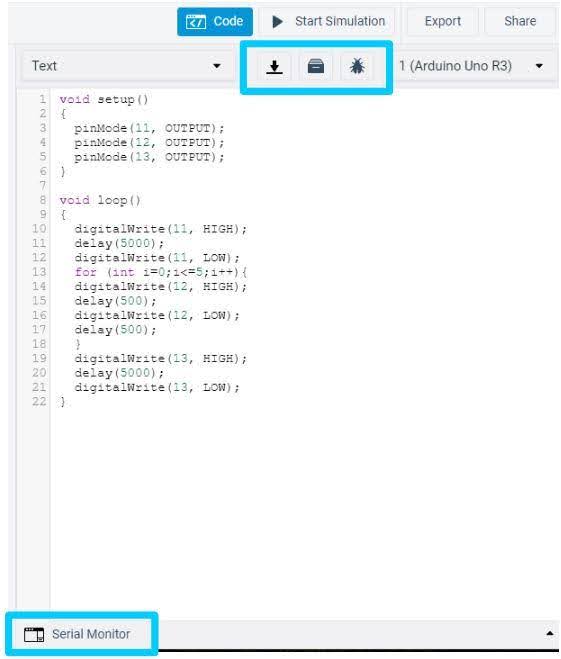Click the void loop() line
The width and height of the screenshot is (561, 659).
pyautogui.click(x=100, y=200)
